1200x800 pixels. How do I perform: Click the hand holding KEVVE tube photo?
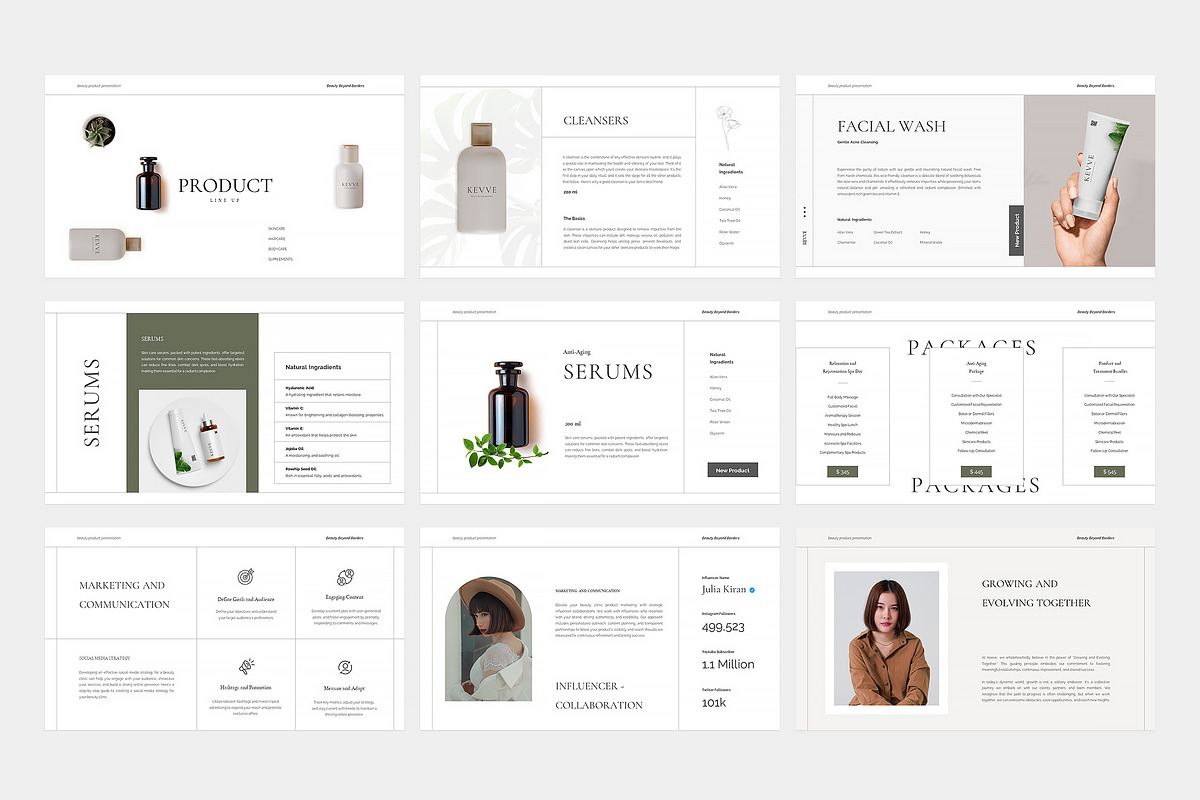tap(1089, 180)
